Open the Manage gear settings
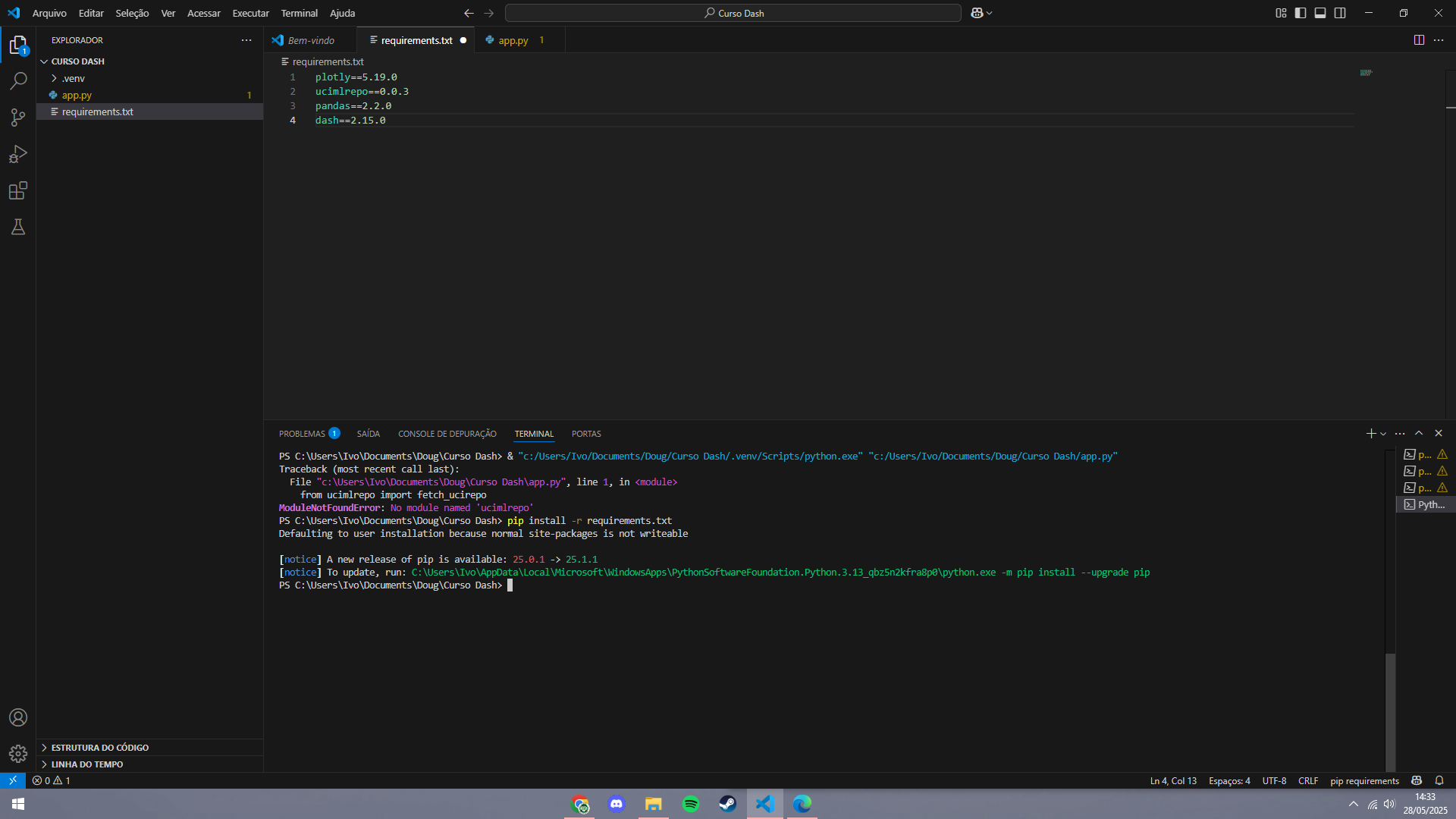Screen dimensions: 1456x819 pyautogui.click(x=18, y=754)
